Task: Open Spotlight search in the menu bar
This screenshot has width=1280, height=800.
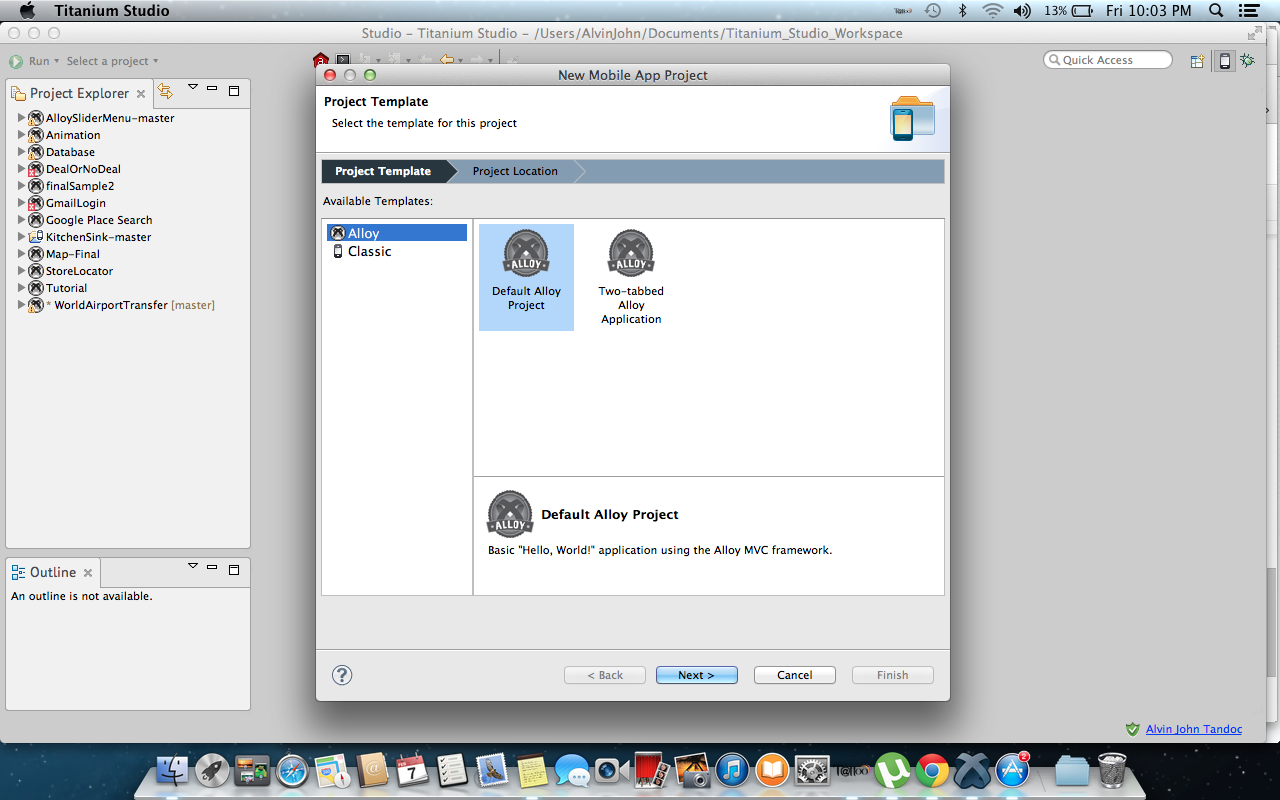Action: pos(1216,11)
